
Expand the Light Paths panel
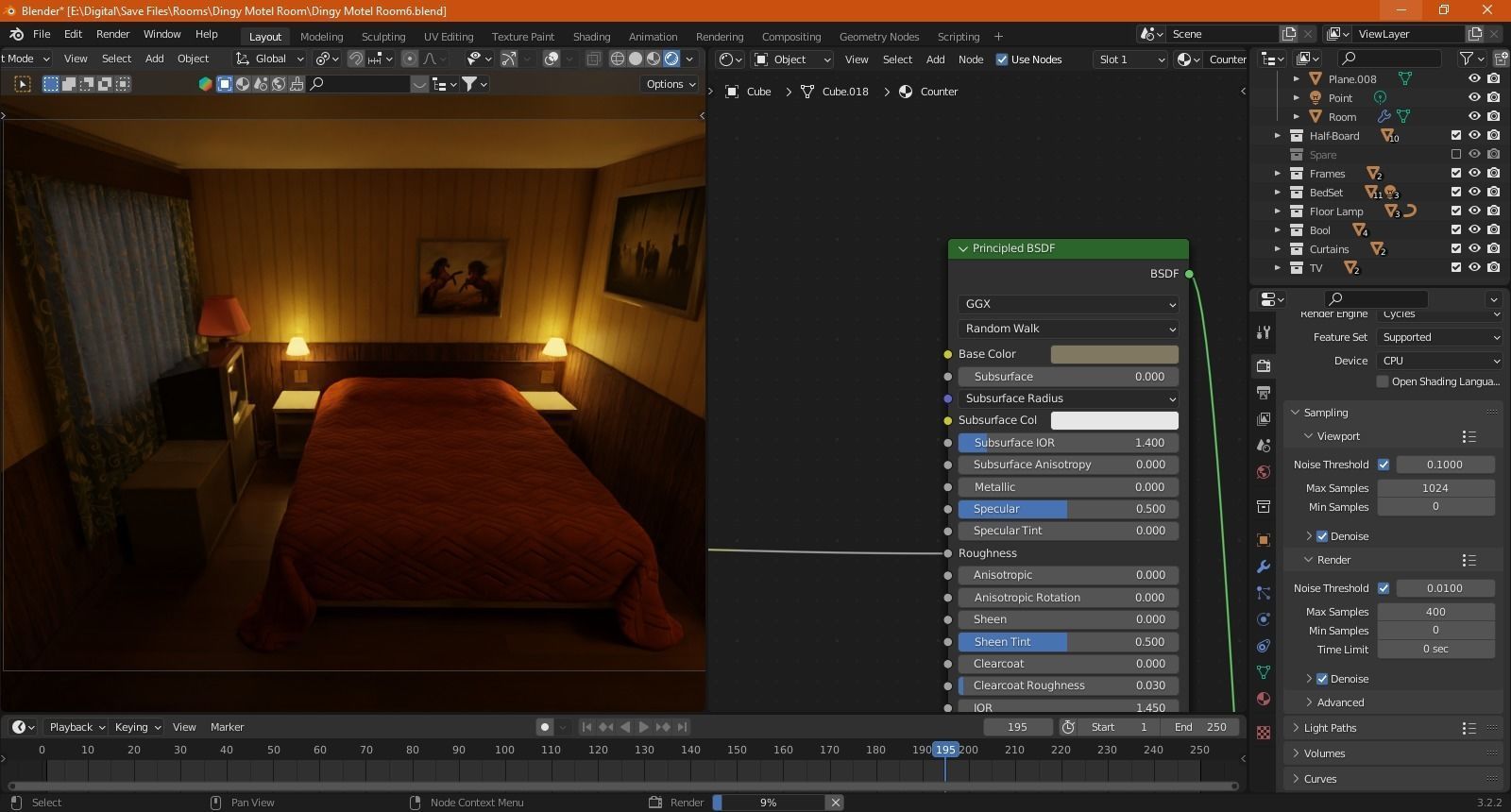[1330, 728]
